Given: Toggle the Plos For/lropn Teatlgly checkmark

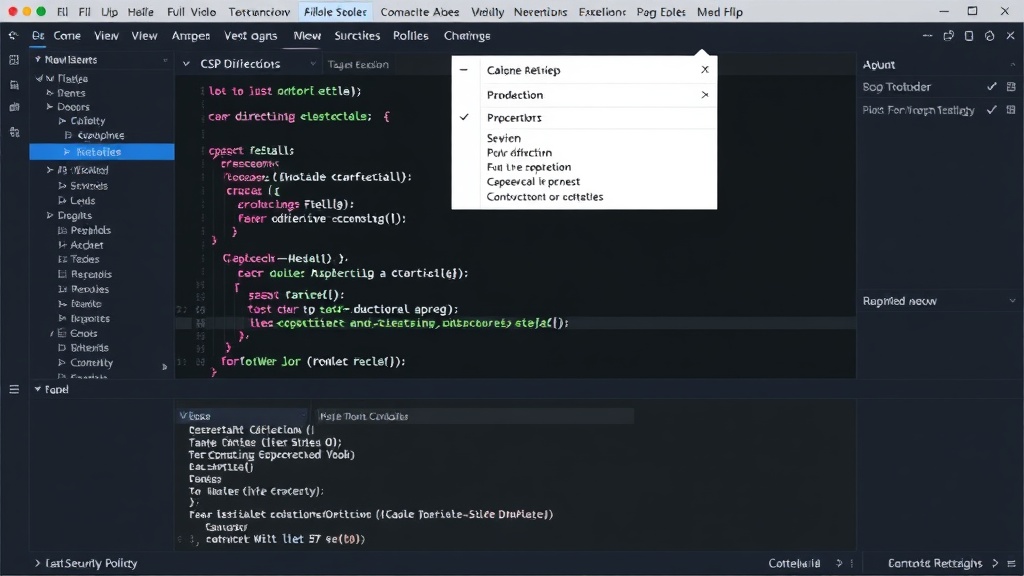Looking at the screenshot, I should [991, 110].
